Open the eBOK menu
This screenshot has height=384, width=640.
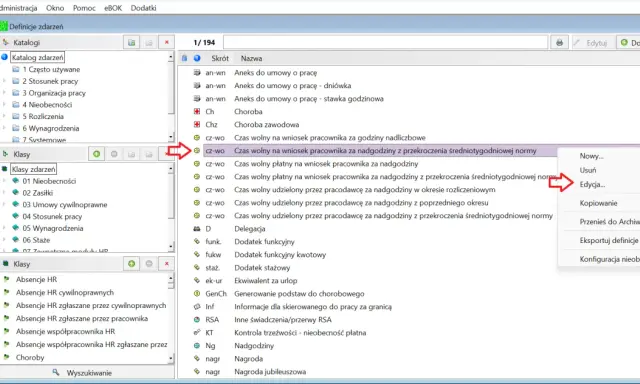[x=113, y=8]
